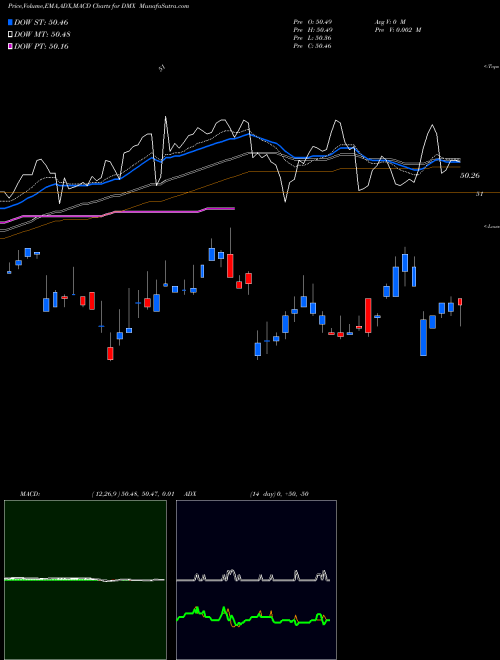This screenshot has height=660, width=500.
Task: Click the magenta DOW PT legend swatch
Action: 11,46
